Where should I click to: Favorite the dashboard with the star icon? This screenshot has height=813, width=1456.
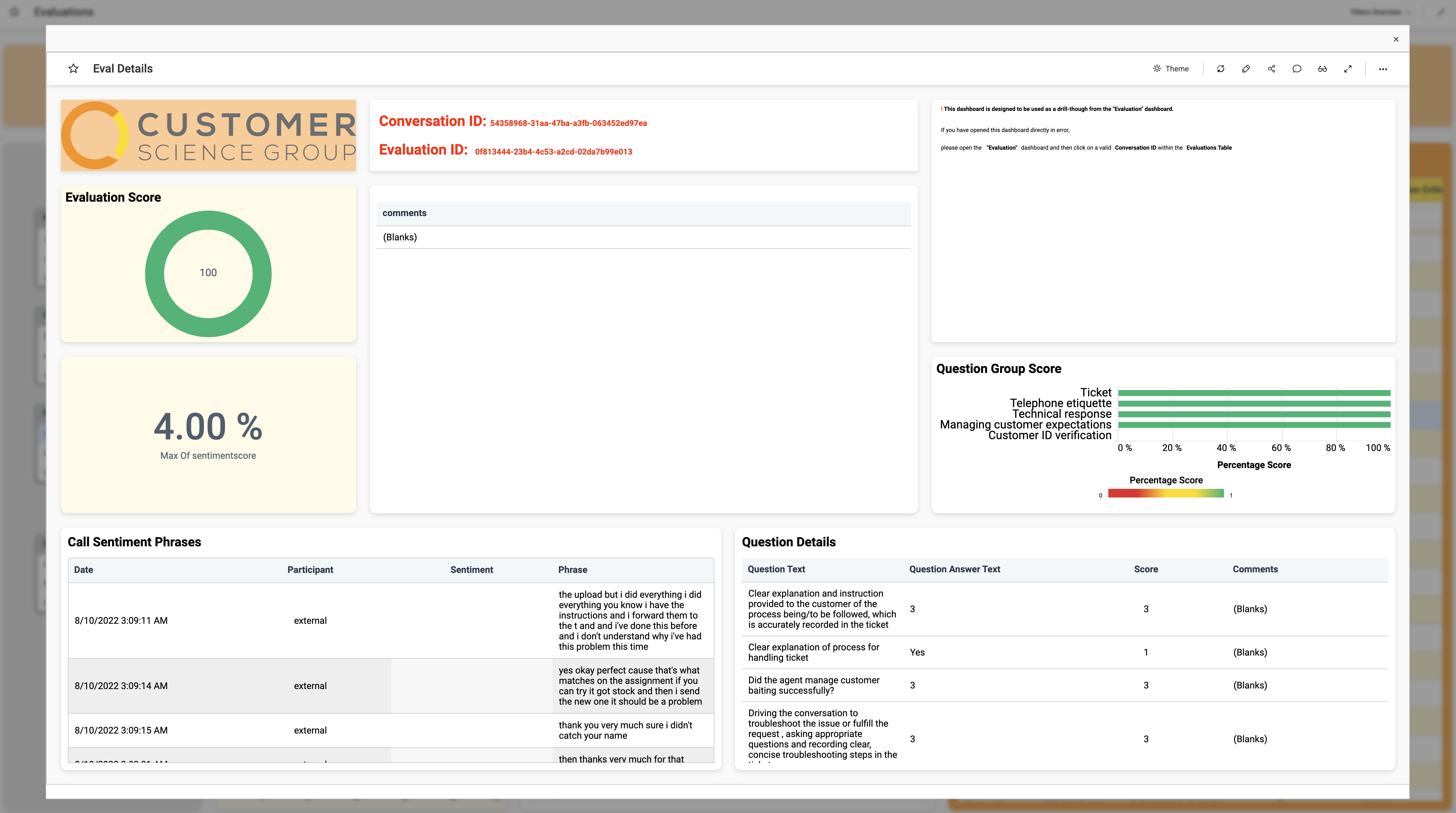pyautogui.click(x=73, y=68)
